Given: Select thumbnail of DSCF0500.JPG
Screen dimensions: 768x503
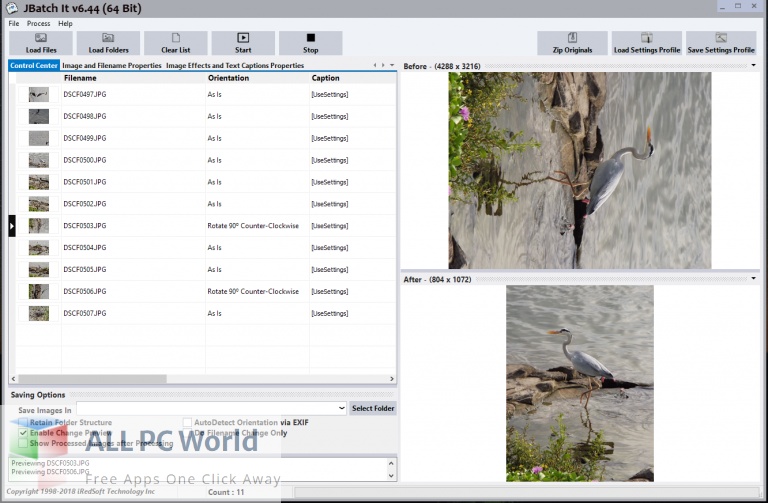Looking at the screenshot, I should 39,160.
